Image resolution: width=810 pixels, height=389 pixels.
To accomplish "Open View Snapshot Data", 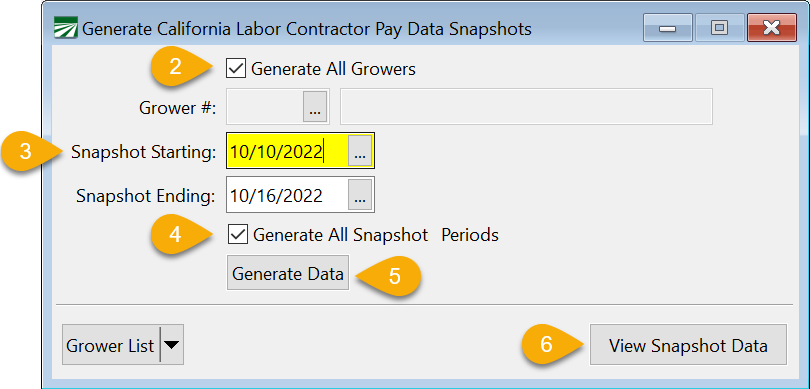I will [688, 345].
